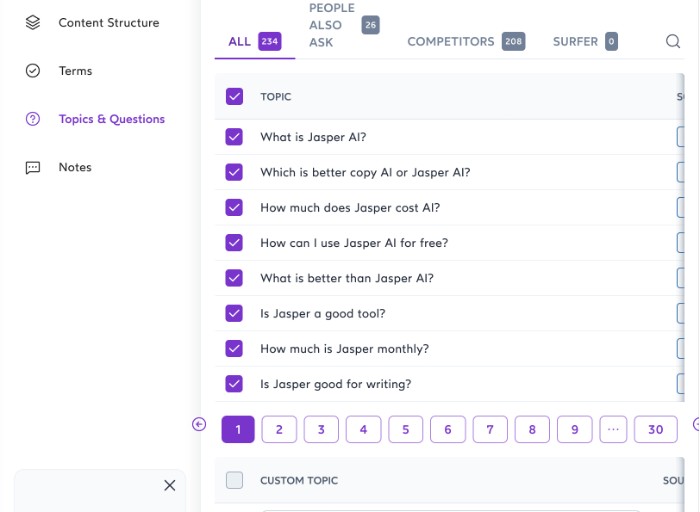The width and height of the screenshot is (700, 512).
Task: Click the search magnifier icon
Action: pos(673,42)
